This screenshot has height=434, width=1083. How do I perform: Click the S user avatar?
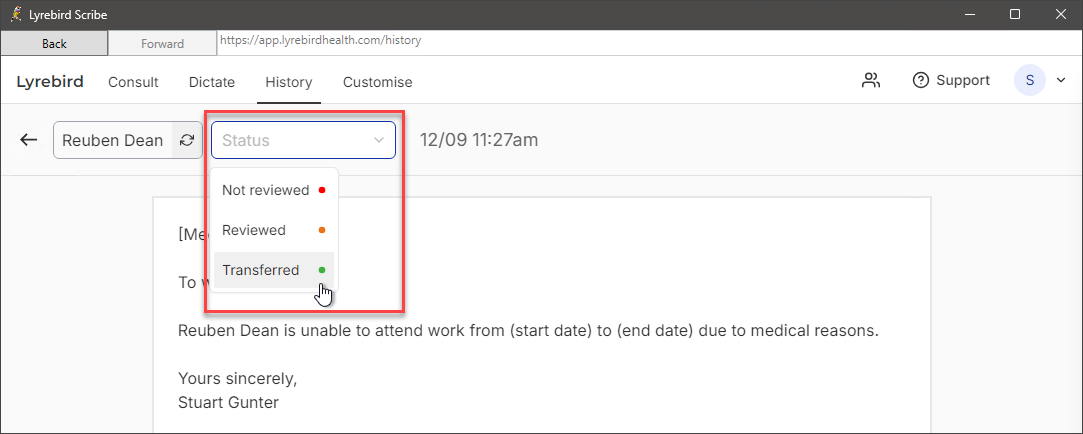click(1030, 81)
